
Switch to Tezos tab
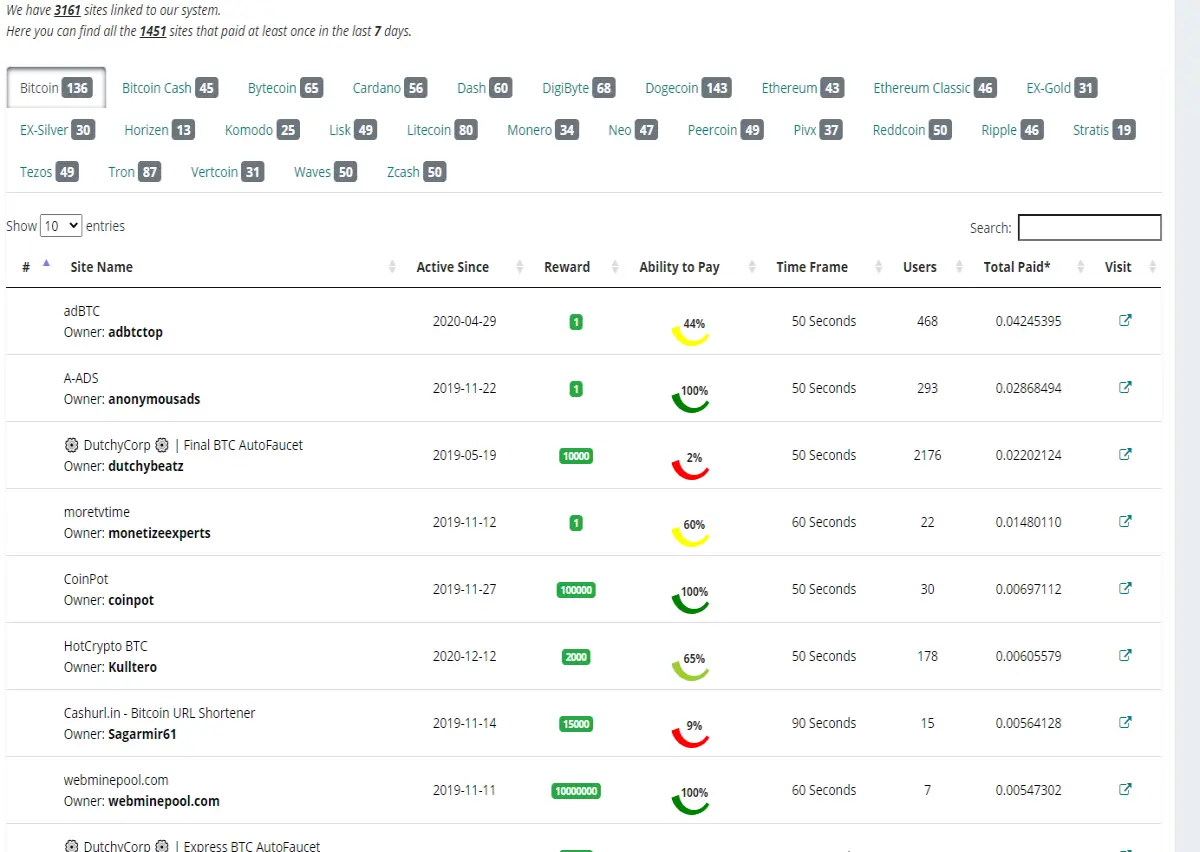(x=48, y=172)
